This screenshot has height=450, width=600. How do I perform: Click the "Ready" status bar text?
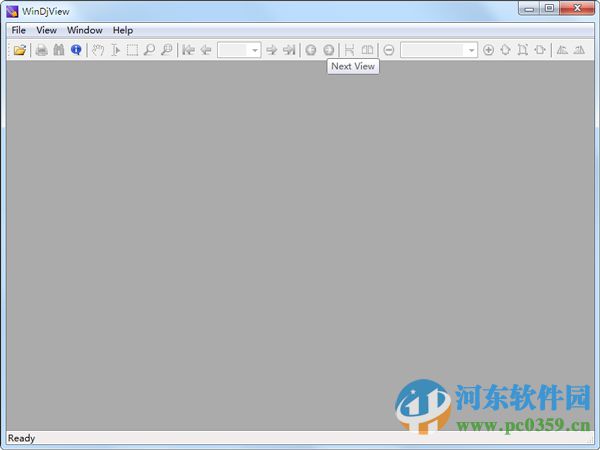(21, 438)
